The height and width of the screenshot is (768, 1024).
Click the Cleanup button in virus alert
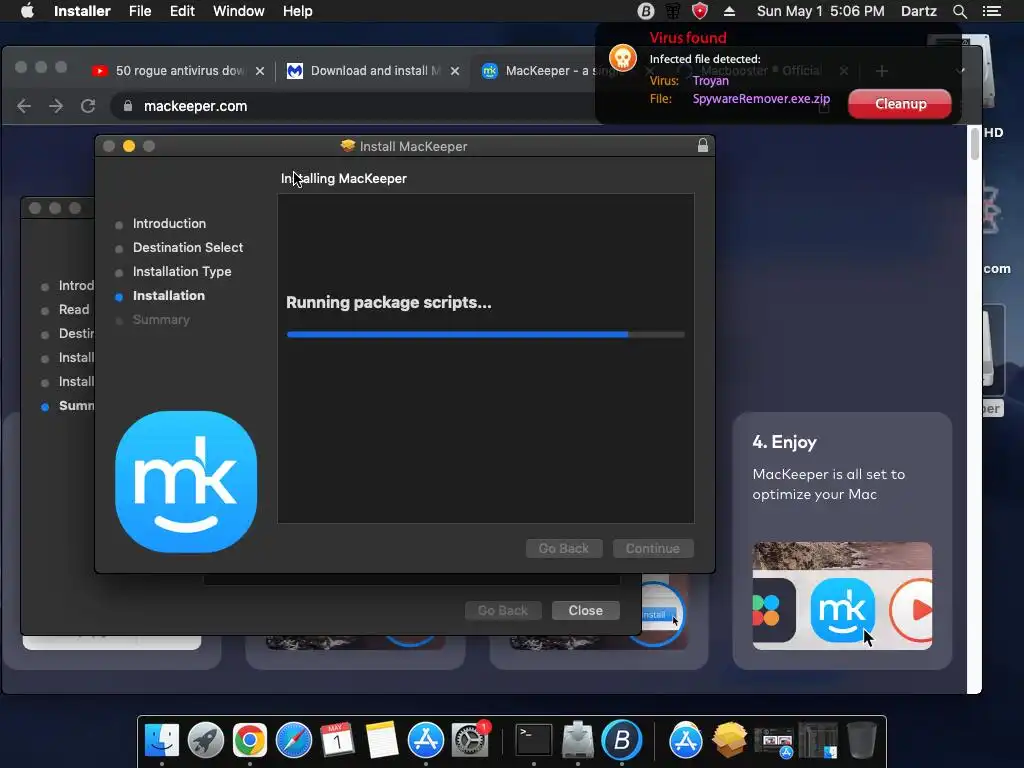pyautogui.click(x=900, y=104)
